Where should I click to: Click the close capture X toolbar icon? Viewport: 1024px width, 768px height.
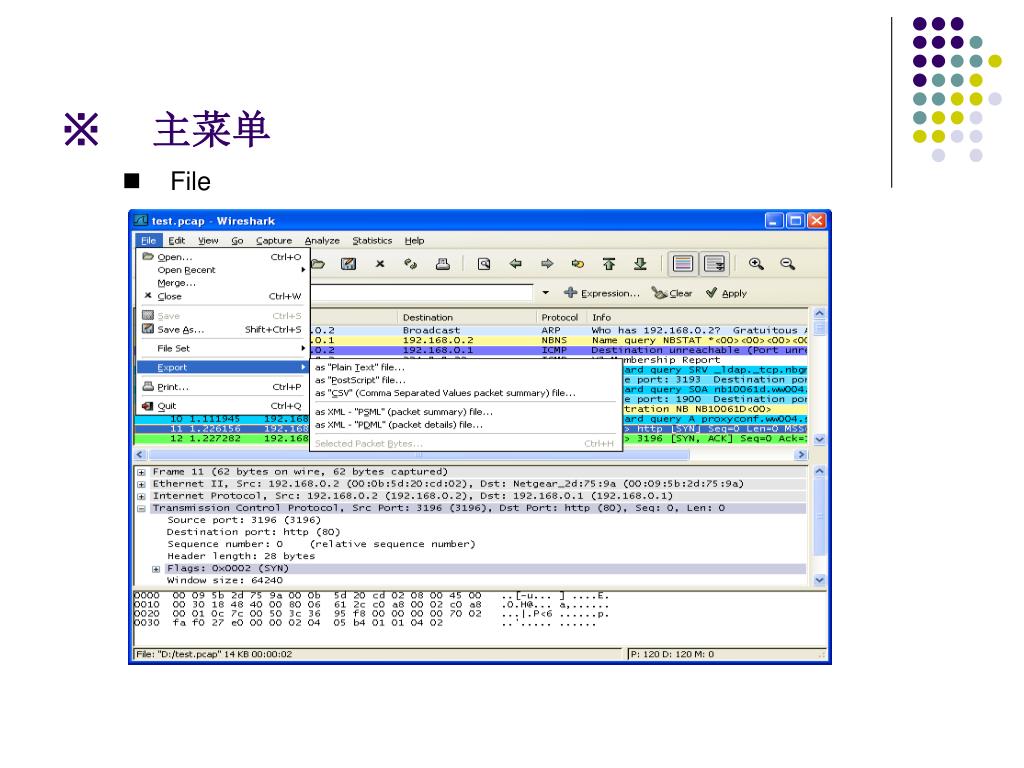point(380,264)
